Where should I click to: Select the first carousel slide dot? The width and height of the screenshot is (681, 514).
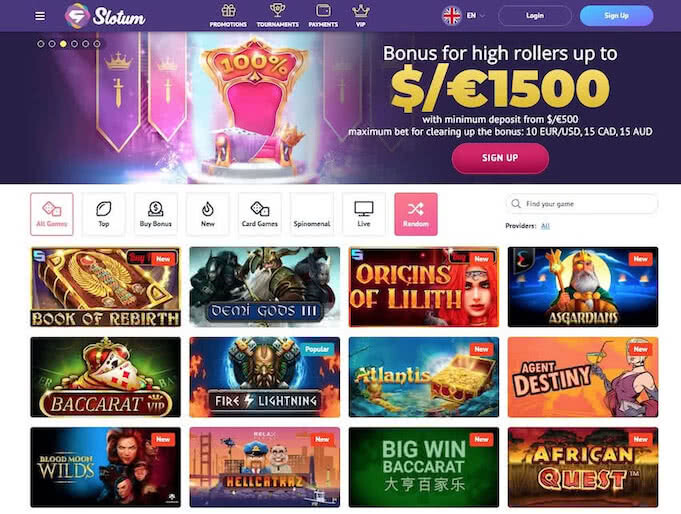41,44
